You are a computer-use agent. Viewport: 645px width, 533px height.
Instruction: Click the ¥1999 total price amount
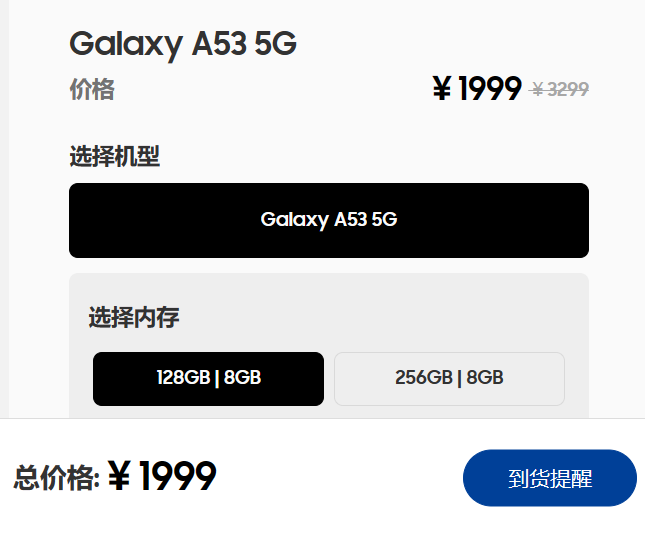162,477
